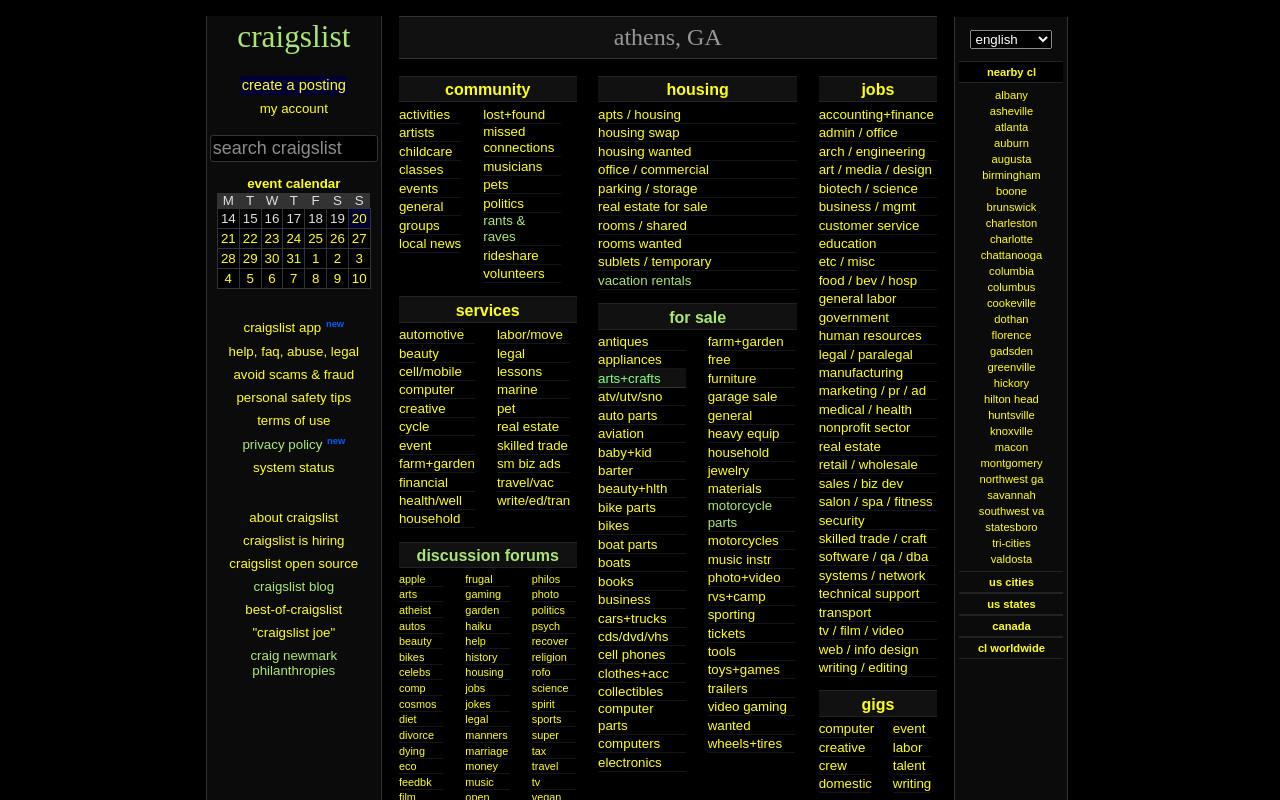Screen dimensions: 1280x800
Task: Open the gigs section header
Action: click(x=877, y=704)
